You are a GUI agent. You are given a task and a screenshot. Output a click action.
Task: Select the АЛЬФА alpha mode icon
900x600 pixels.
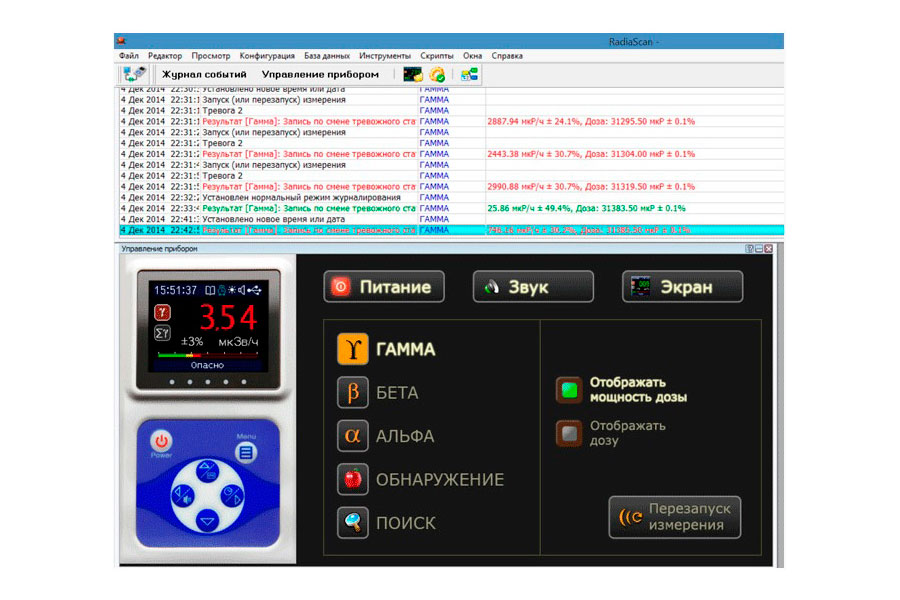(x=352, y=436)
